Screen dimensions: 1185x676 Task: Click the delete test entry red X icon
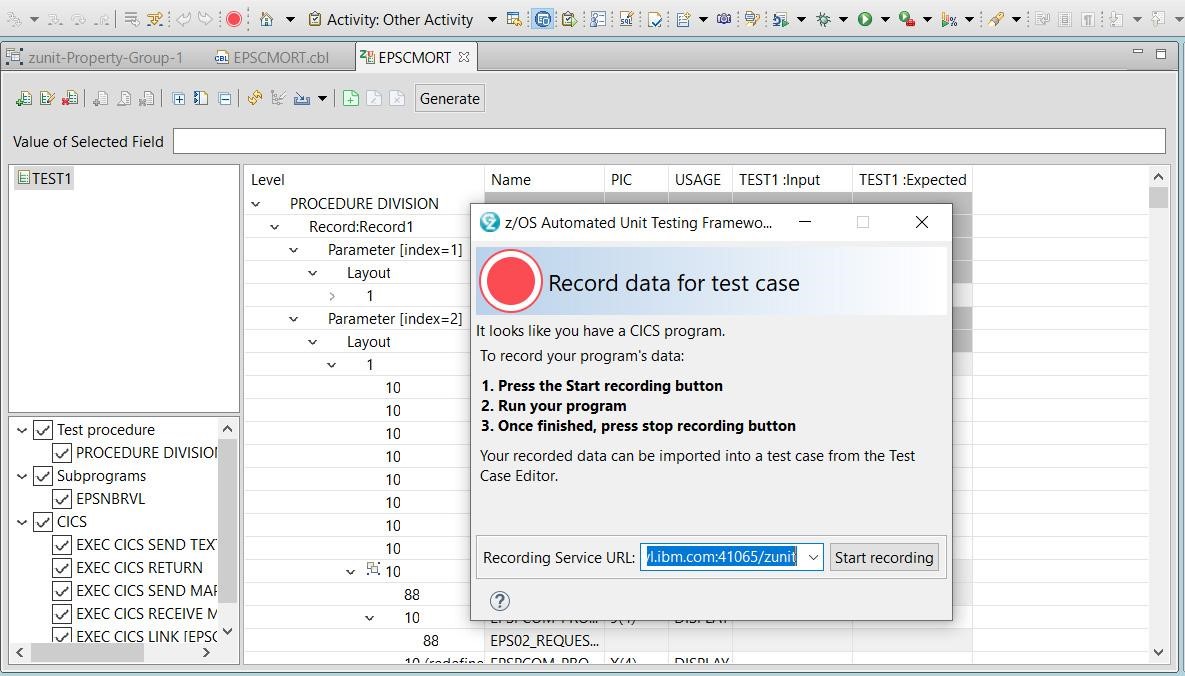[70, 98]
